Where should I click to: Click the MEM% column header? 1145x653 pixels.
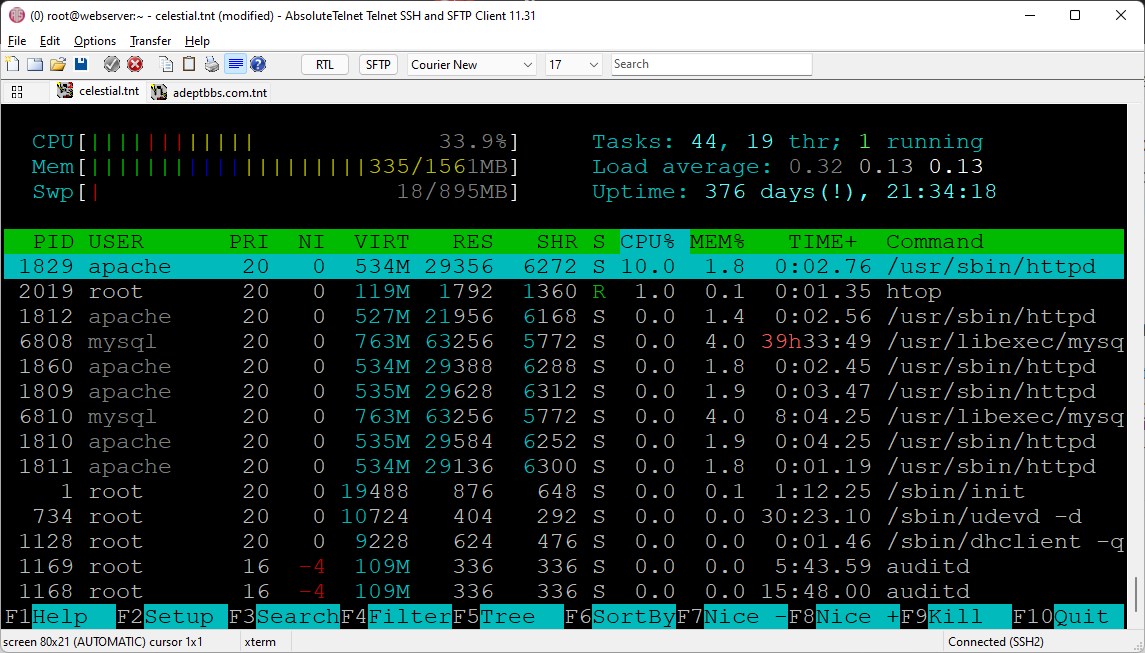717,242
